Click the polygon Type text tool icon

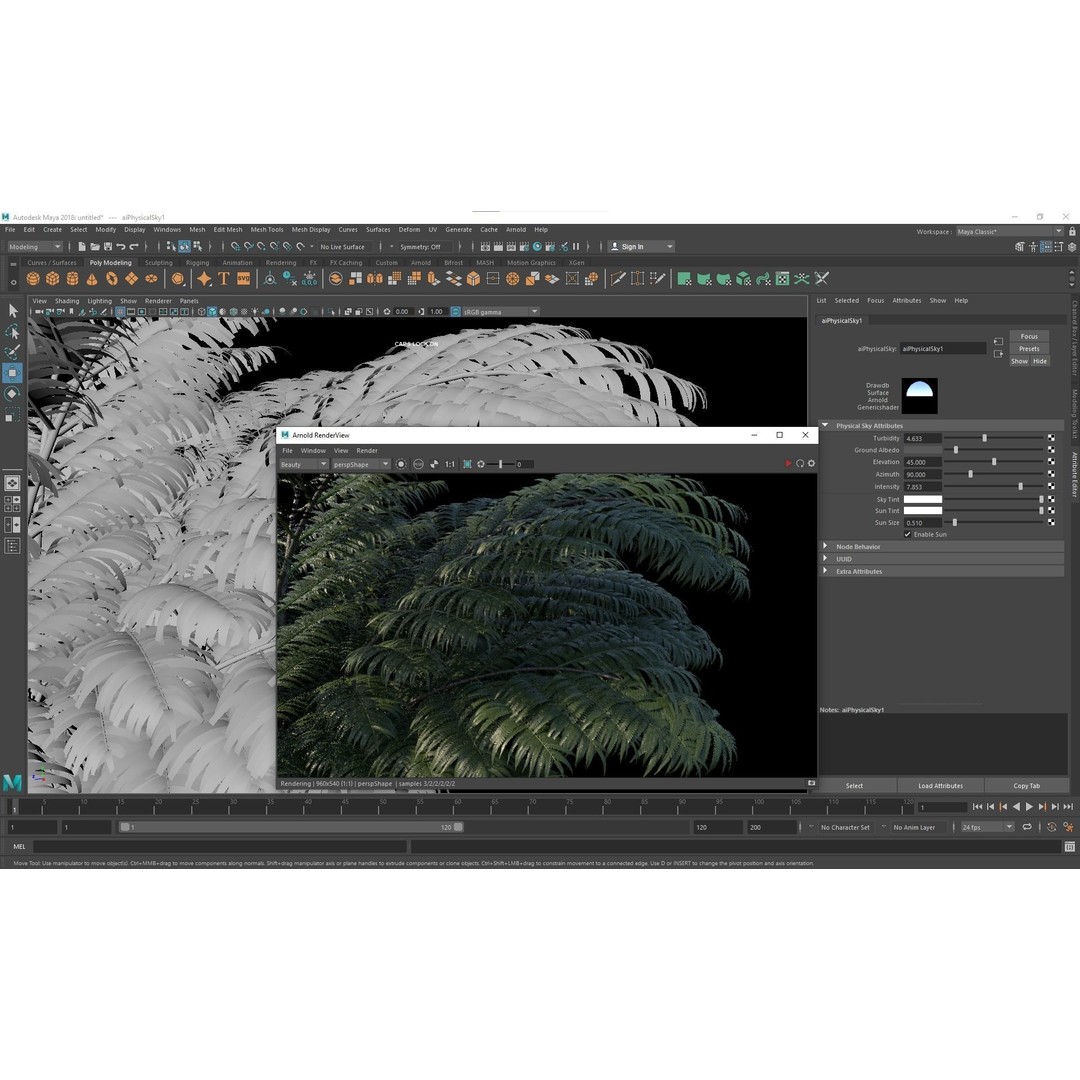tap(224, 279)
